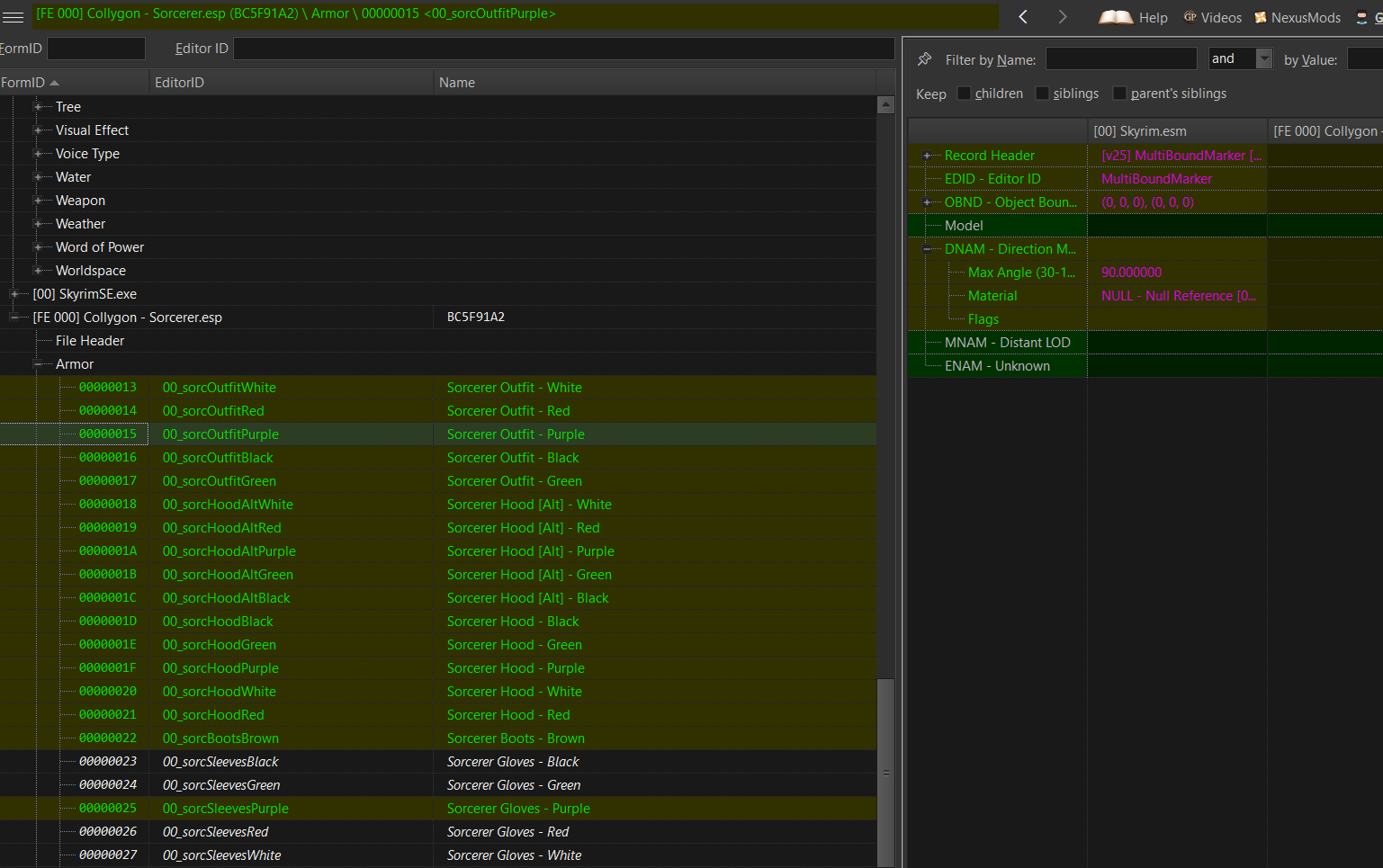Select record 00_sorcBootsBrown
Screen dimensions: 1383x868
pos(437,738)
